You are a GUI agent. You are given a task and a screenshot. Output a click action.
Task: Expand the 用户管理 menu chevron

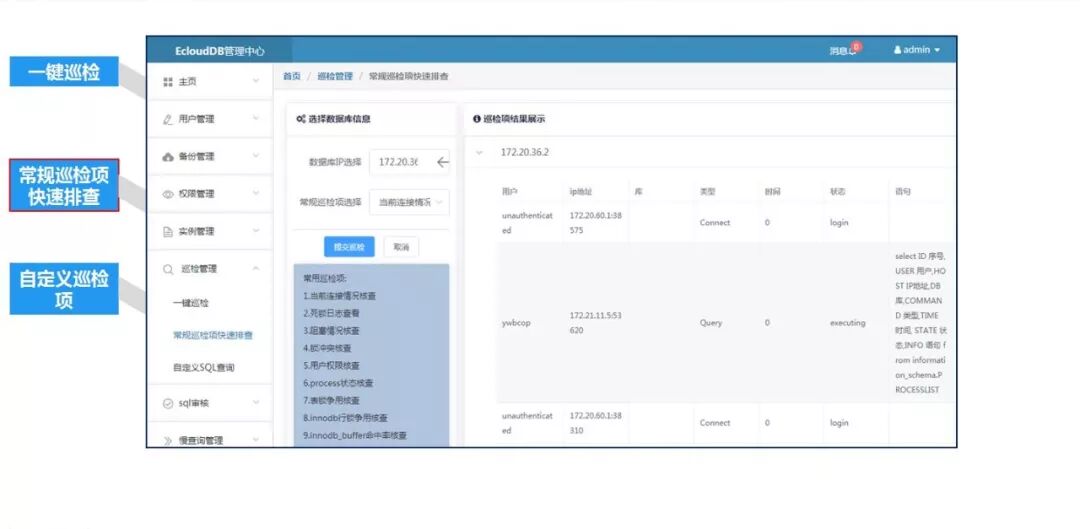coord(256,118)
